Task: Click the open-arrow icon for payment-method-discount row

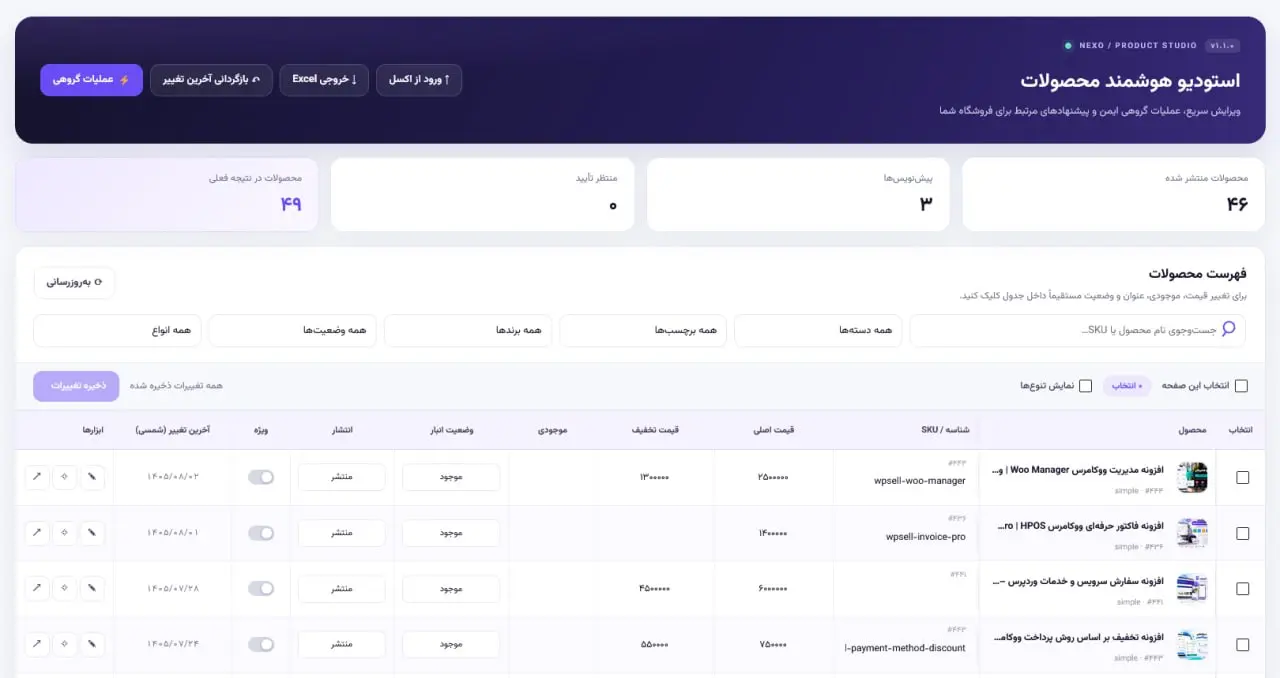Action: (37, 645)
